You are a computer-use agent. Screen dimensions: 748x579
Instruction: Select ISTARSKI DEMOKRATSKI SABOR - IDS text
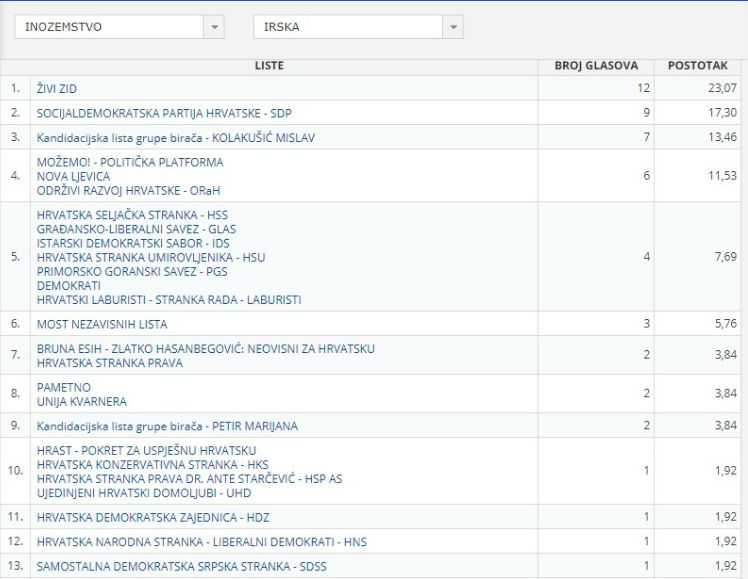[133, 243]
